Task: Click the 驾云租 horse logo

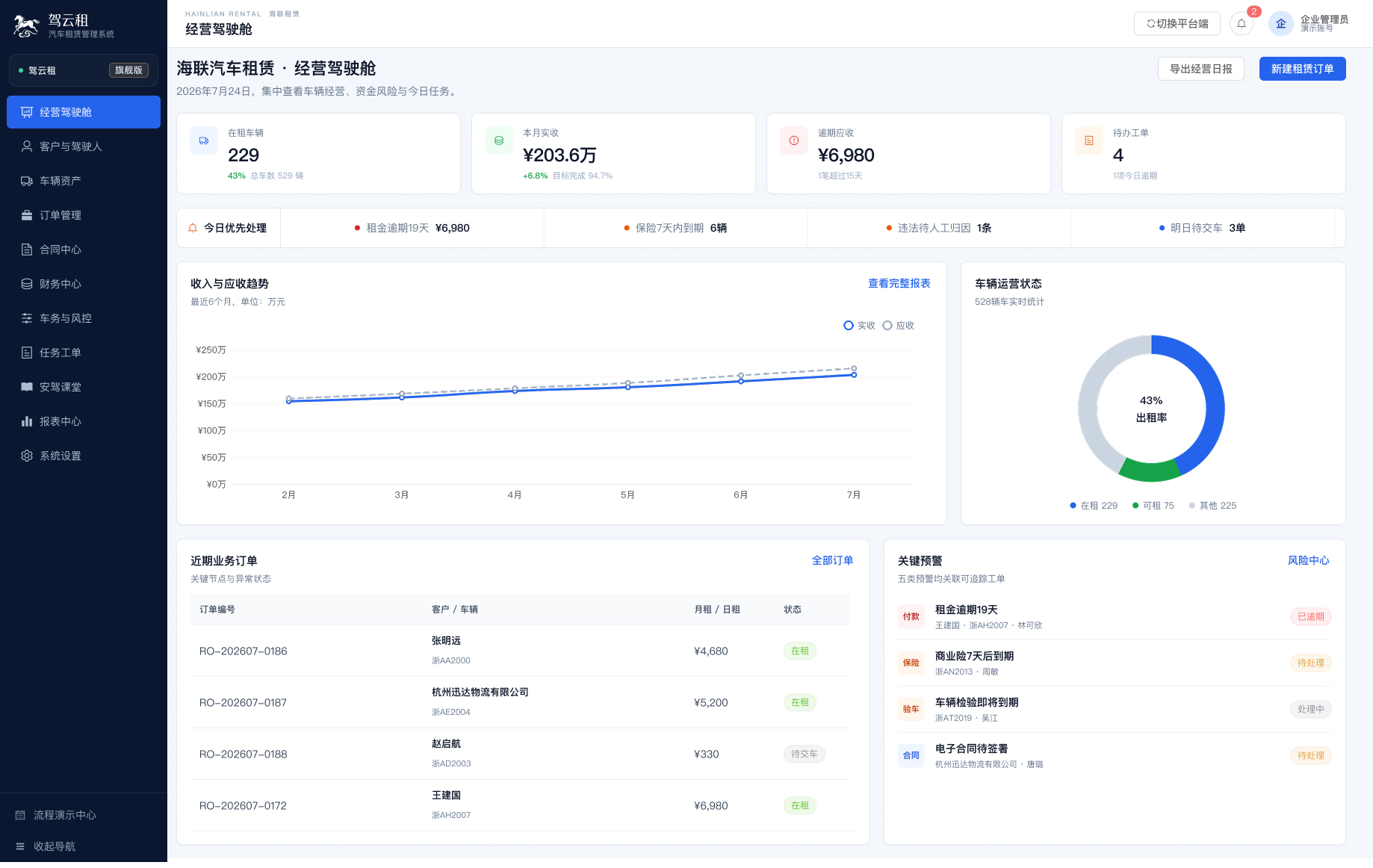Action: pyautogui.click(x=27, y=26)
